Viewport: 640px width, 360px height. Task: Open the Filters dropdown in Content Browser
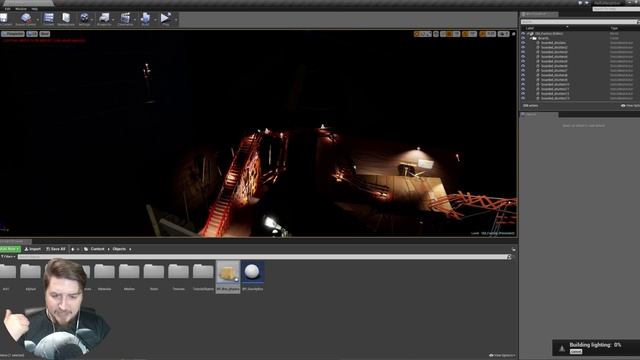pyautogui.click(x=8, y=257)
